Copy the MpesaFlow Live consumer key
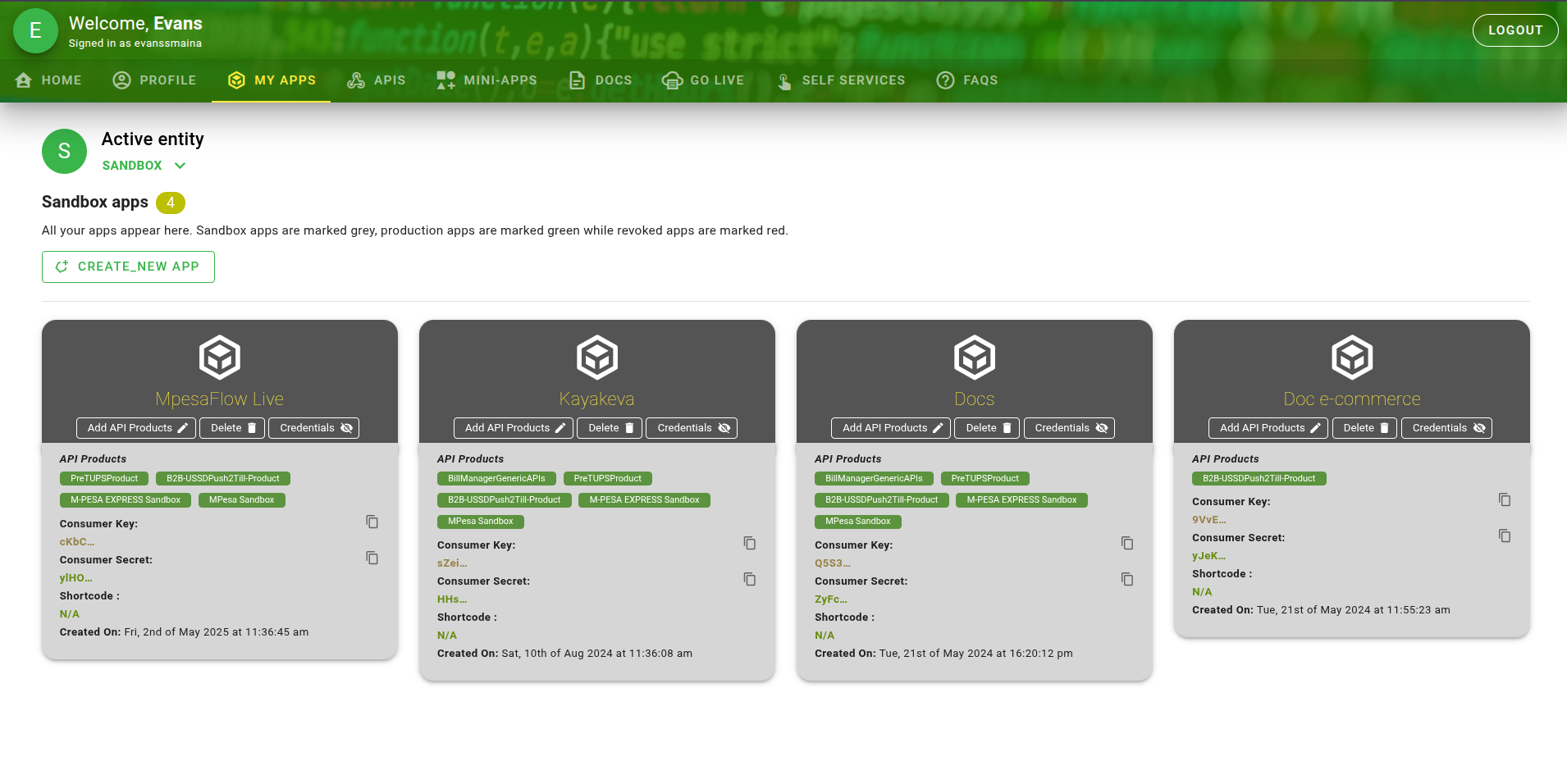Image resolution: width=1567 pixels, height=784 pixels. (x=372, y=522)
